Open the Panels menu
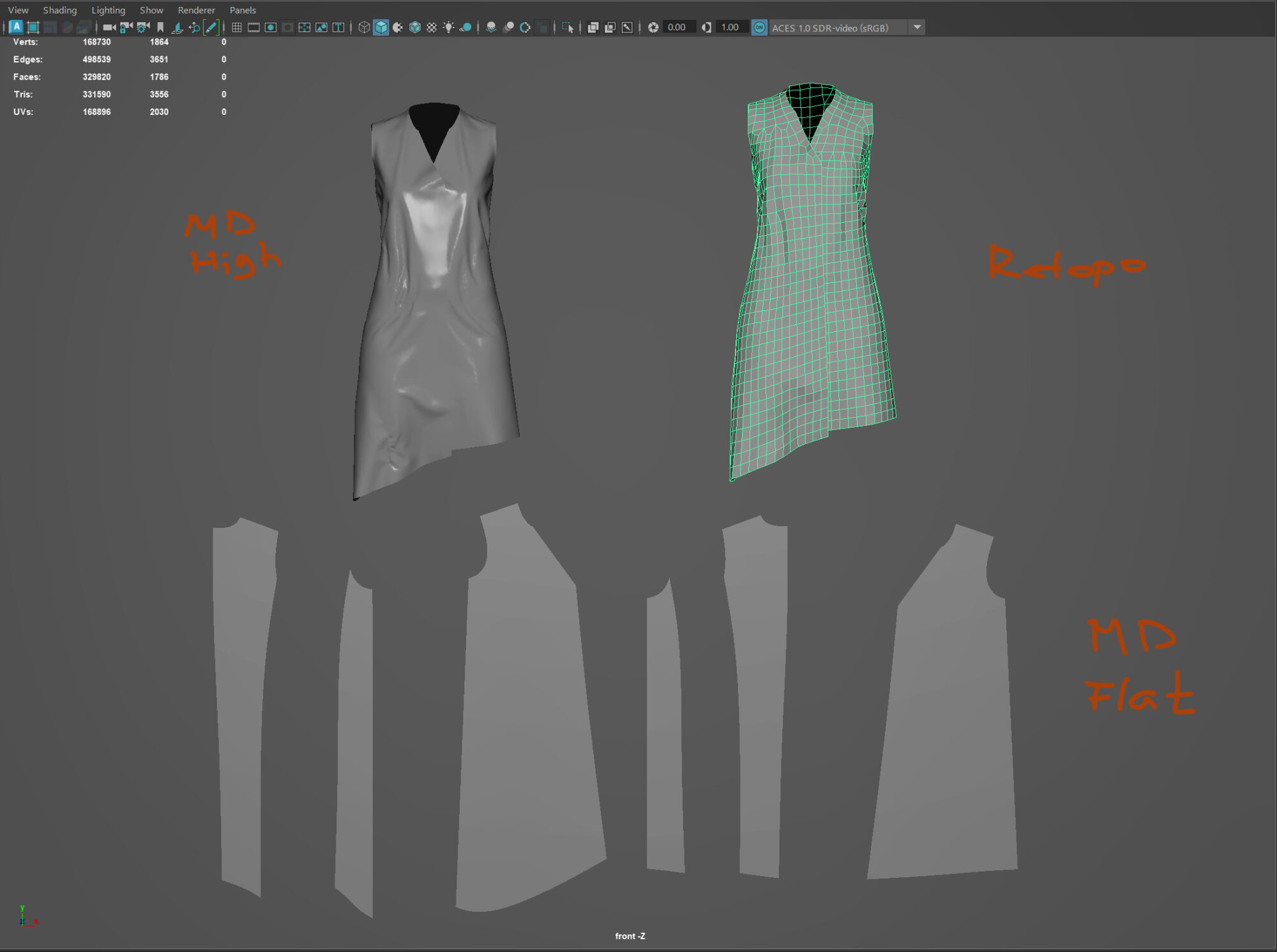1277x952 pixels. pyautogui.click(x=243, y=10)
